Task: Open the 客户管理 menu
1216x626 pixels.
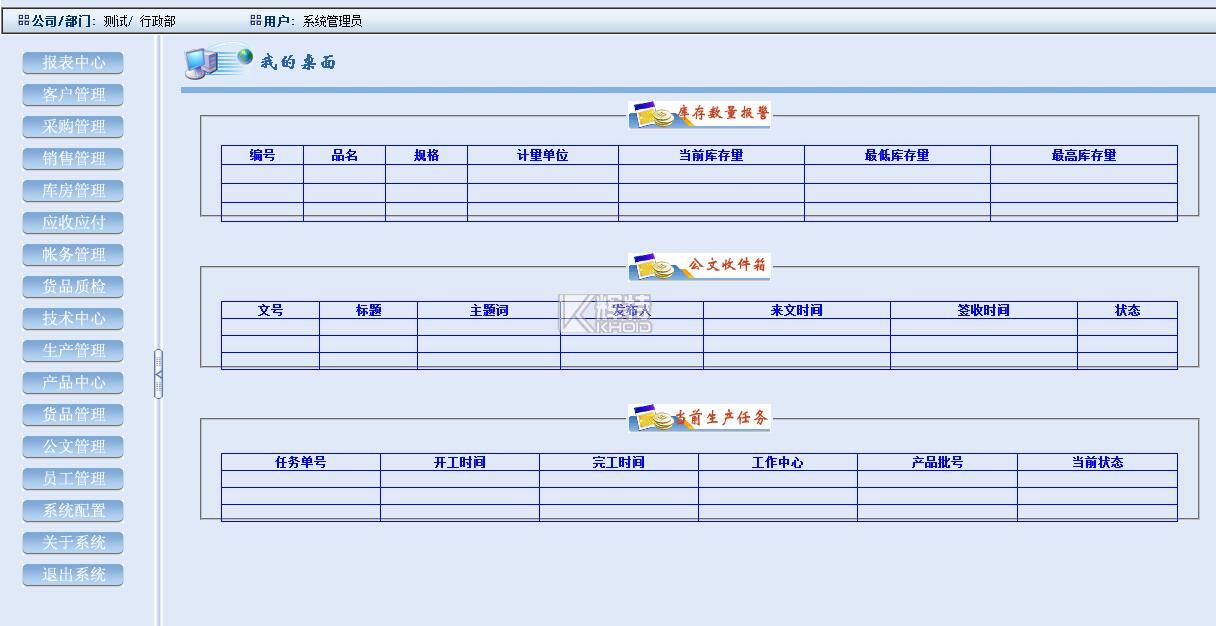Action: tap(73, 95)
